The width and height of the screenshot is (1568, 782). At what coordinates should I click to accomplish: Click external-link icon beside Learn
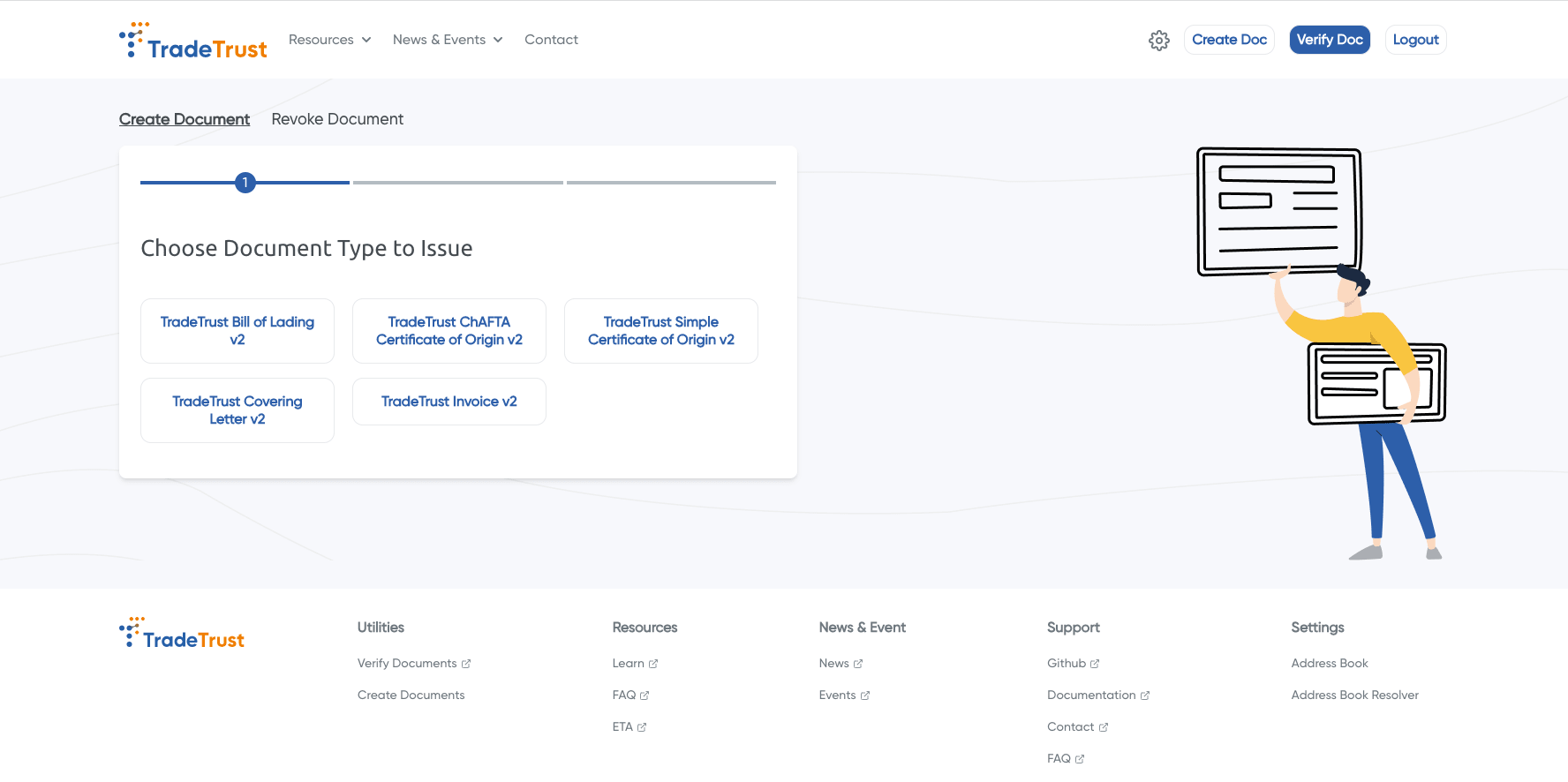653,664
